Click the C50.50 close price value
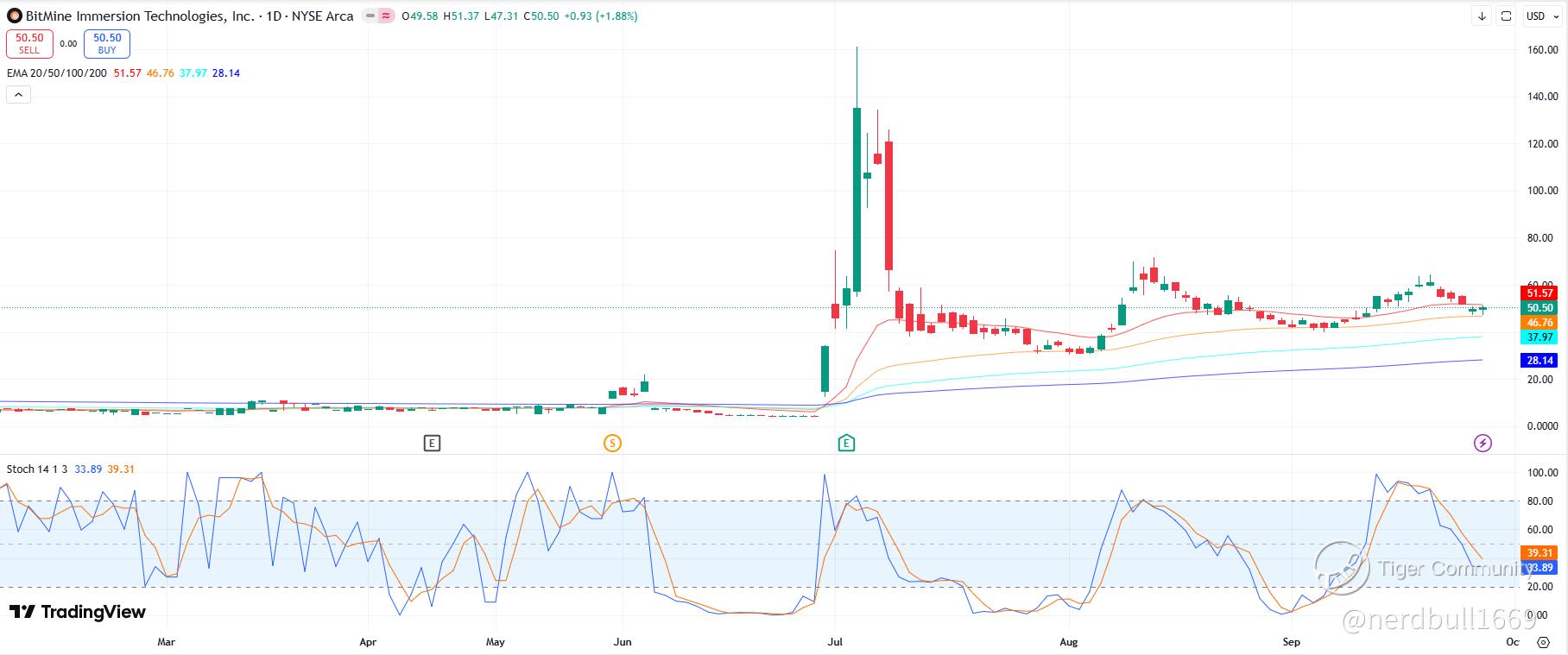This screenshot has width=1568, height=655. pos(541,16)
